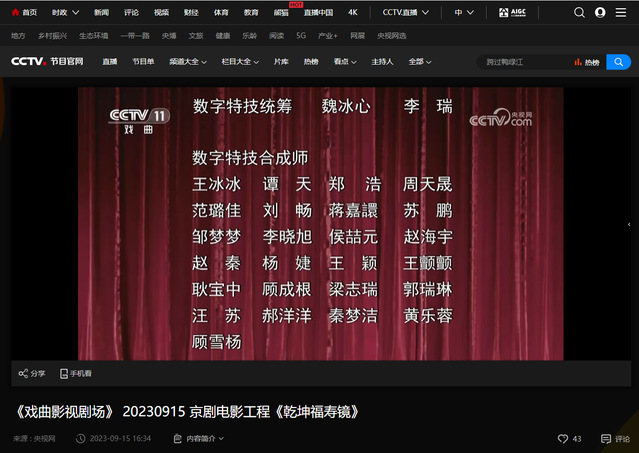Click the 乡村振兴 link
This screenshot has width=639, height=453.
pyautogui.click(x=52, y=35)
